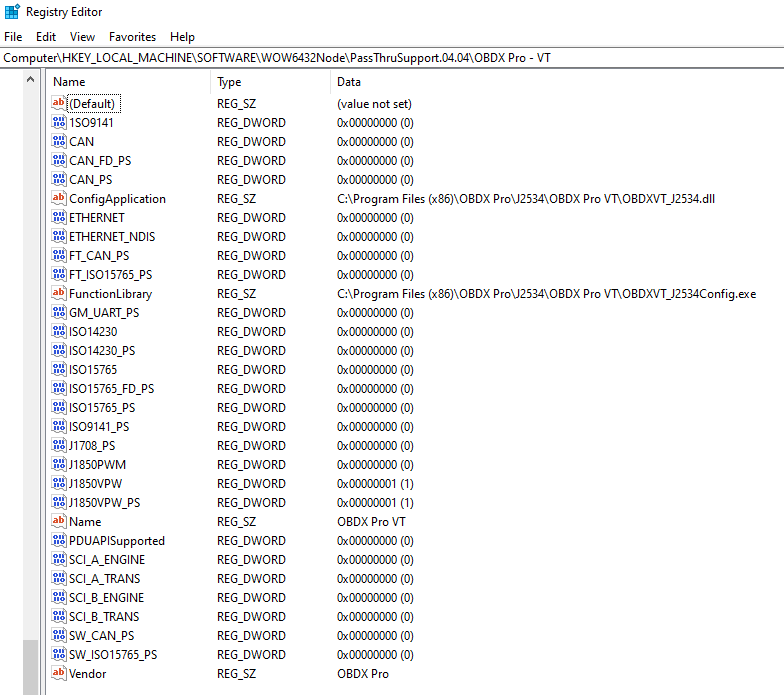Click the 0x00000000 data for CAN
The image size is (784, 695).
[x=375, y=142]
